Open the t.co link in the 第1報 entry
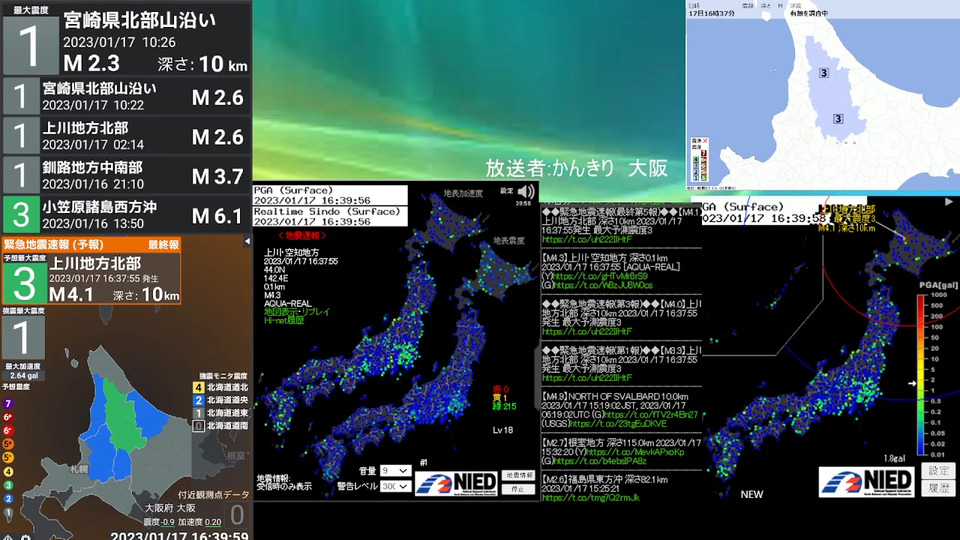 coord(587,378)
